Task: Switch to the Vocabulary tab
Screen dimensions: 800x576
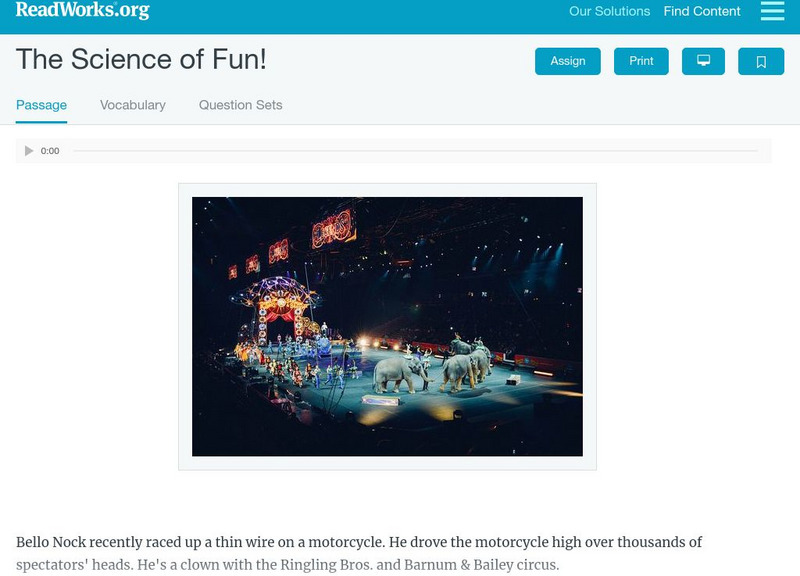Action: coord(133,105)
